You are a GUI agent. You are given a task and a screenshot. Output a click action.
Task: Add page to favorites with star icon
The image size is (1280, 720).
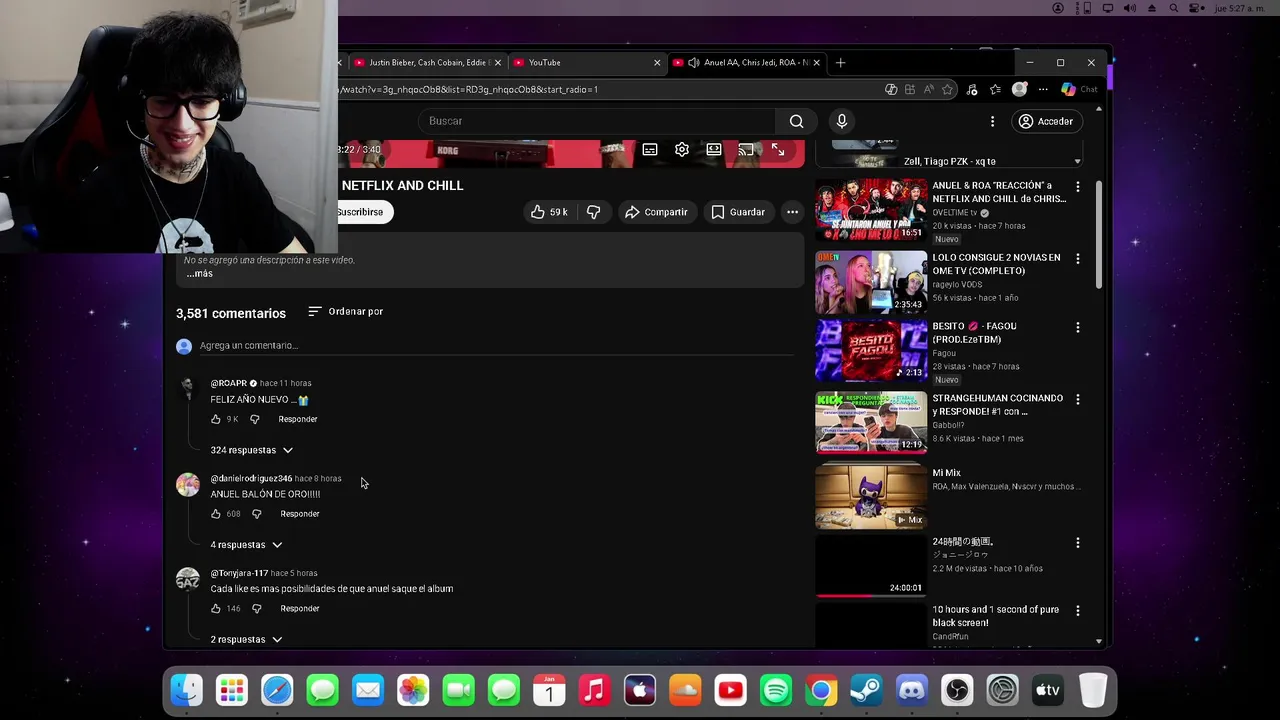pos(947,89)
